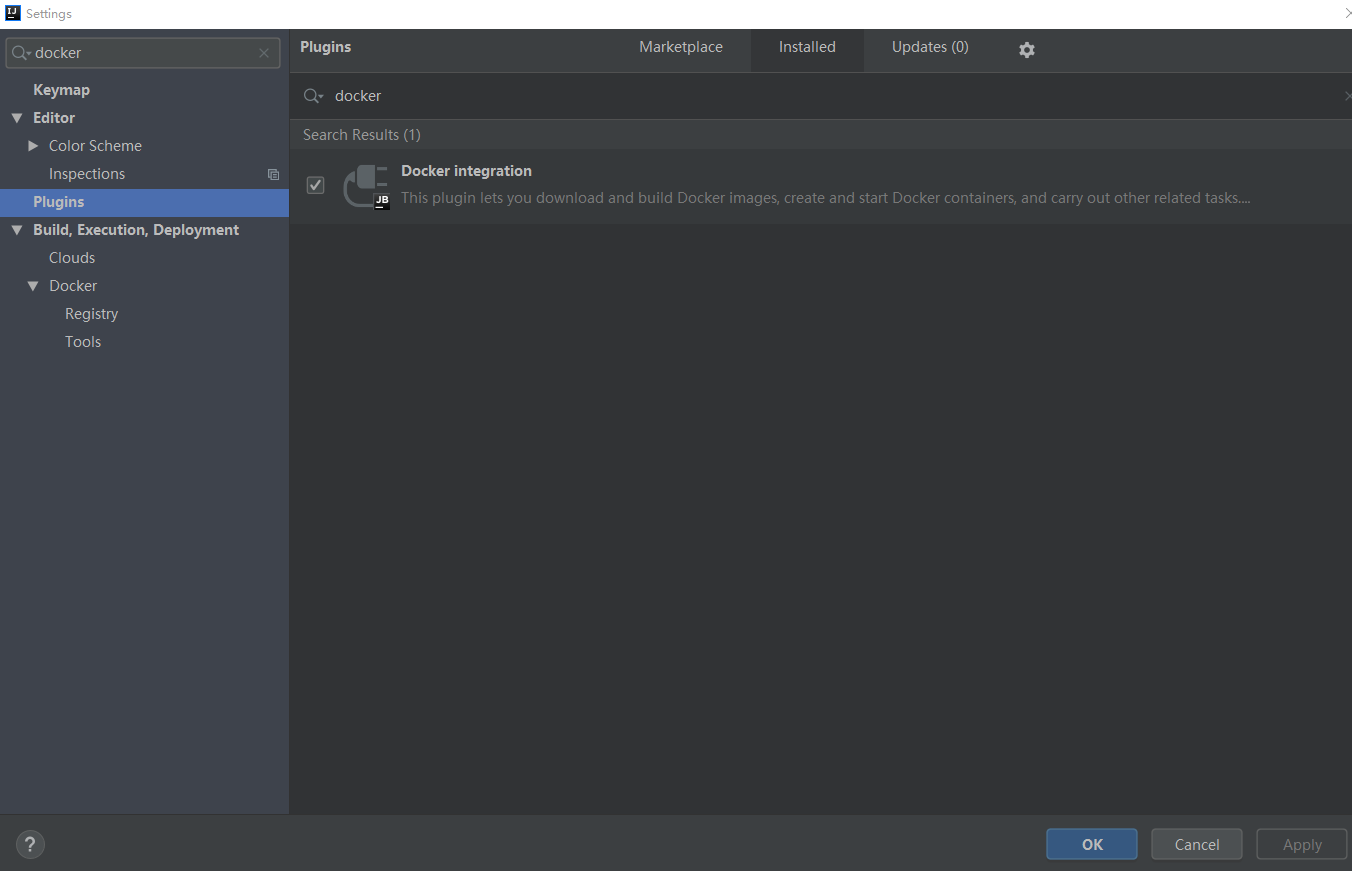1352x871 pixels.
Task: Click the IntelliJ logo in title bar
Action: tap(13, 14)
